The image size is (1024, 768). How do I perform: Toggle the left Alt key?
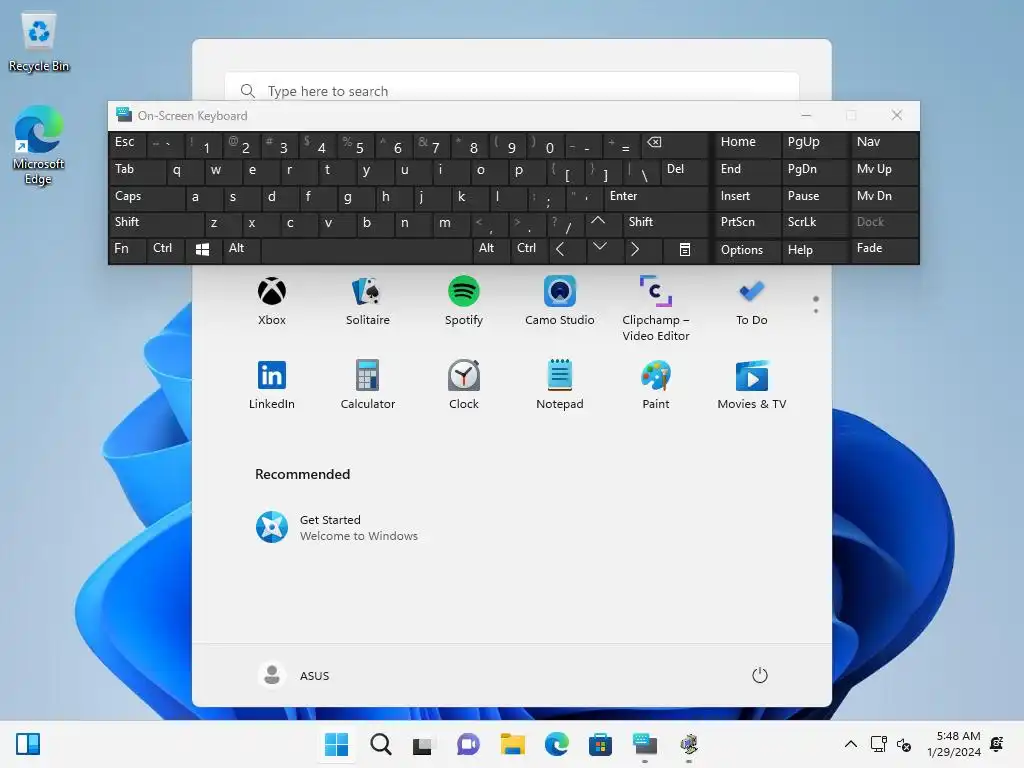tap(241, 249)
